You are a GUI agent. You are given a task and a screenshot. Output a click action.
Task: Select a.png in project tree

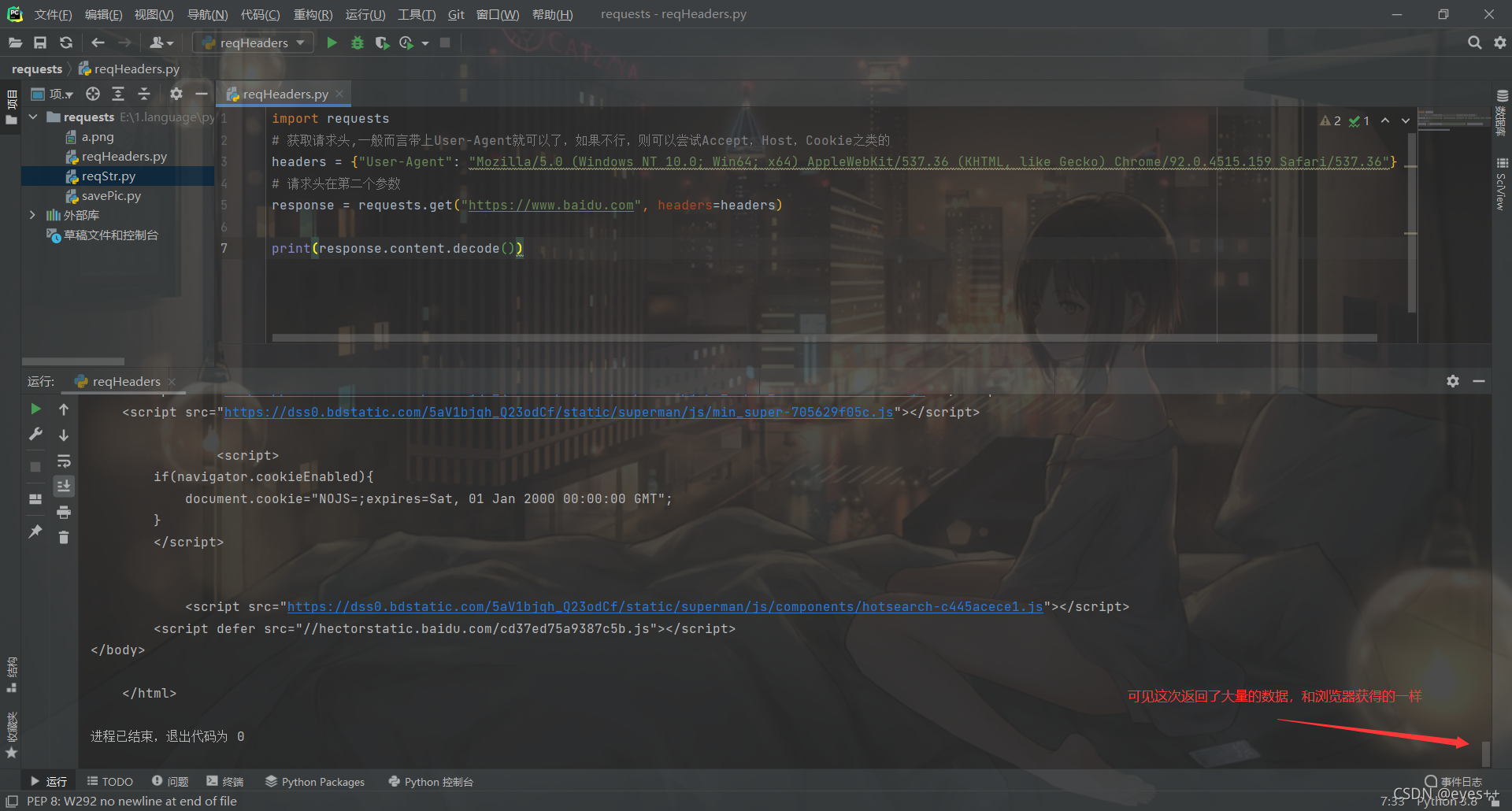click(x=98, y=137)
